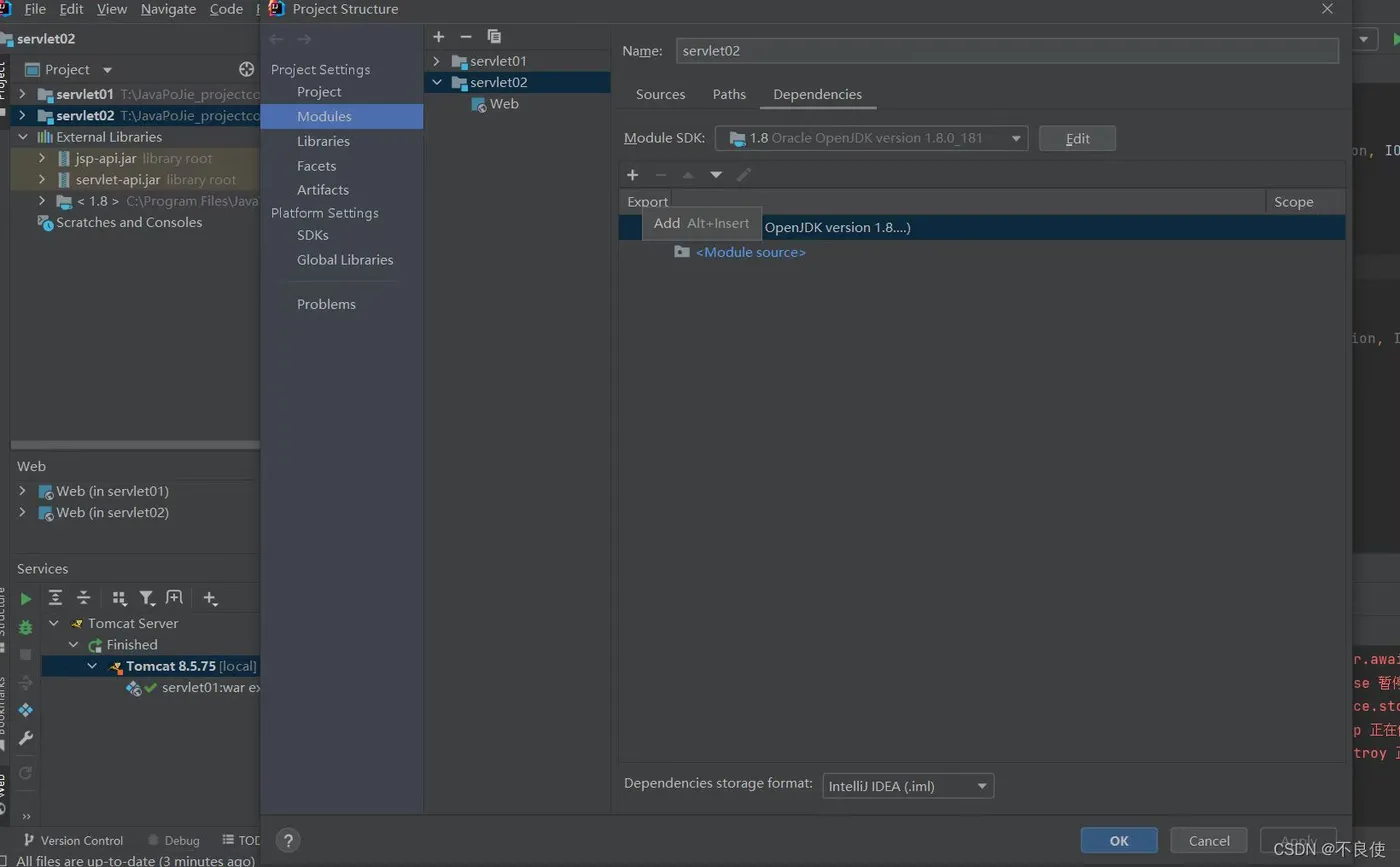Click the Back navigation arrow in Project Structure
This screenshot has width=1400, height=867.
coord(276,39)
